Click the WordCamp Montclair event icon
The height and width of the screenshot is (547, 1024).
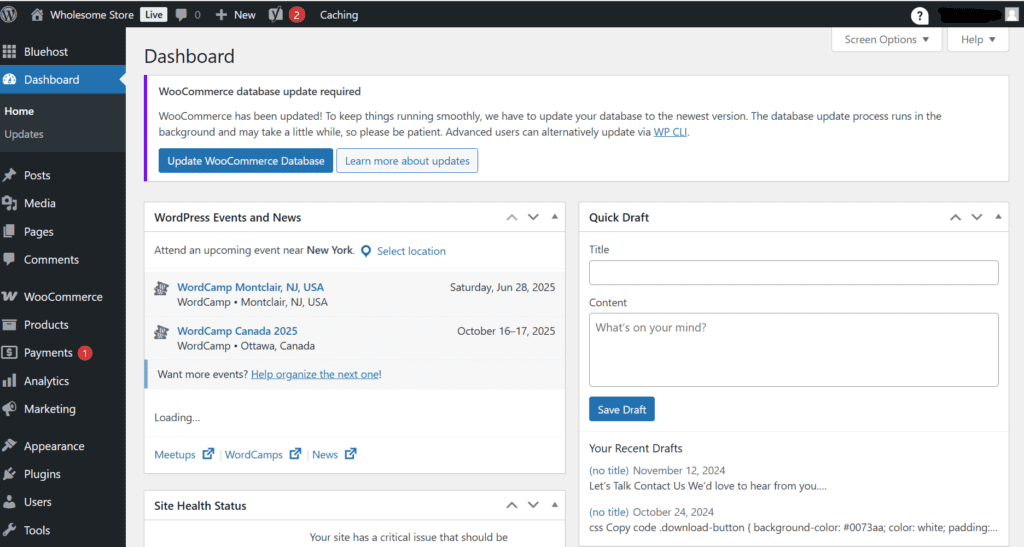161,288
